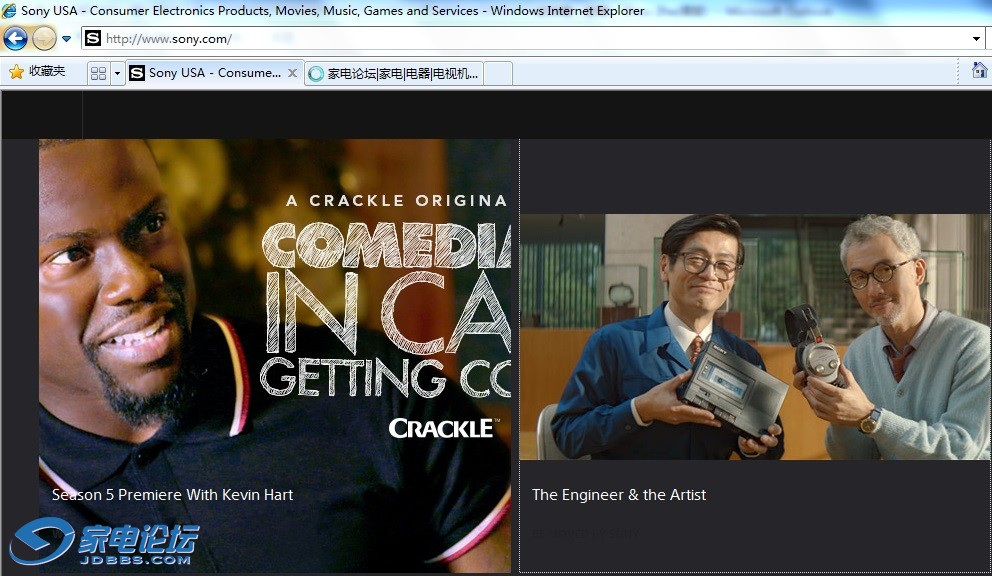
Task: Click the Engineer and Artist photo
Action: (754, 337)
